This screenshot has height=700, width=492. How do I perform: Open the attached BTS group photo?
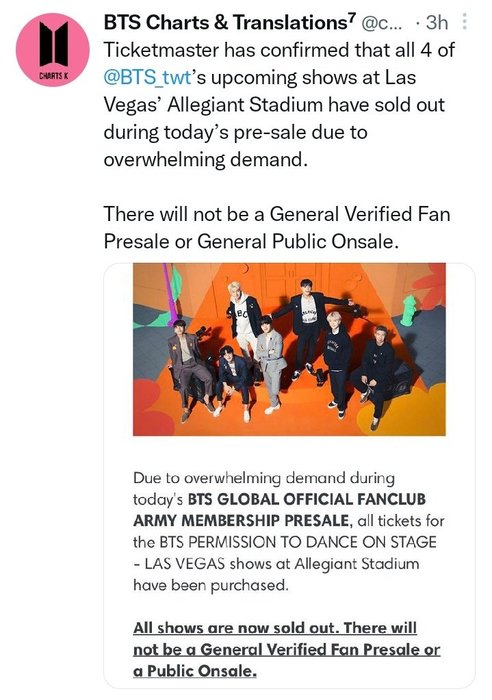289,349
